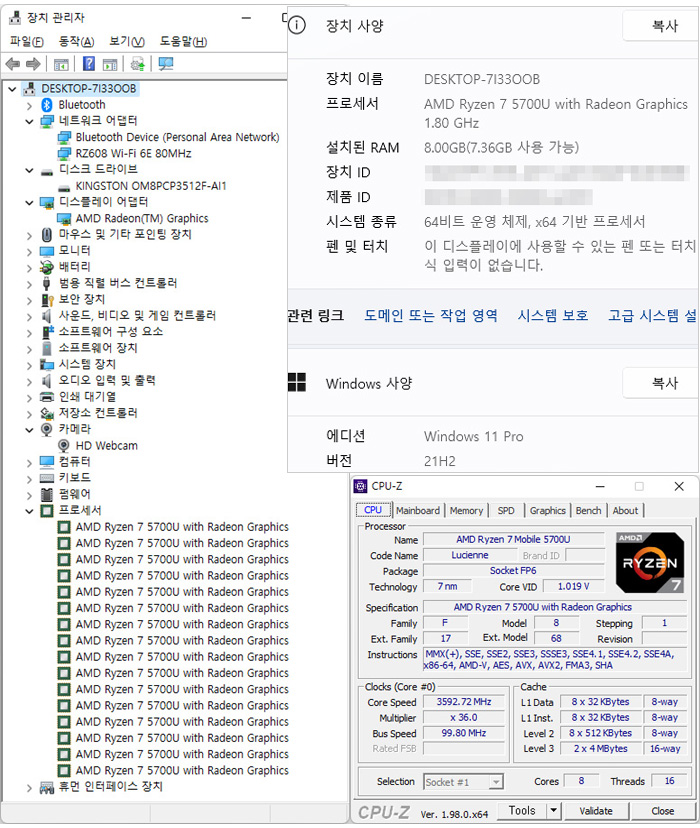Click the 배터리 battery category icon

47,267
